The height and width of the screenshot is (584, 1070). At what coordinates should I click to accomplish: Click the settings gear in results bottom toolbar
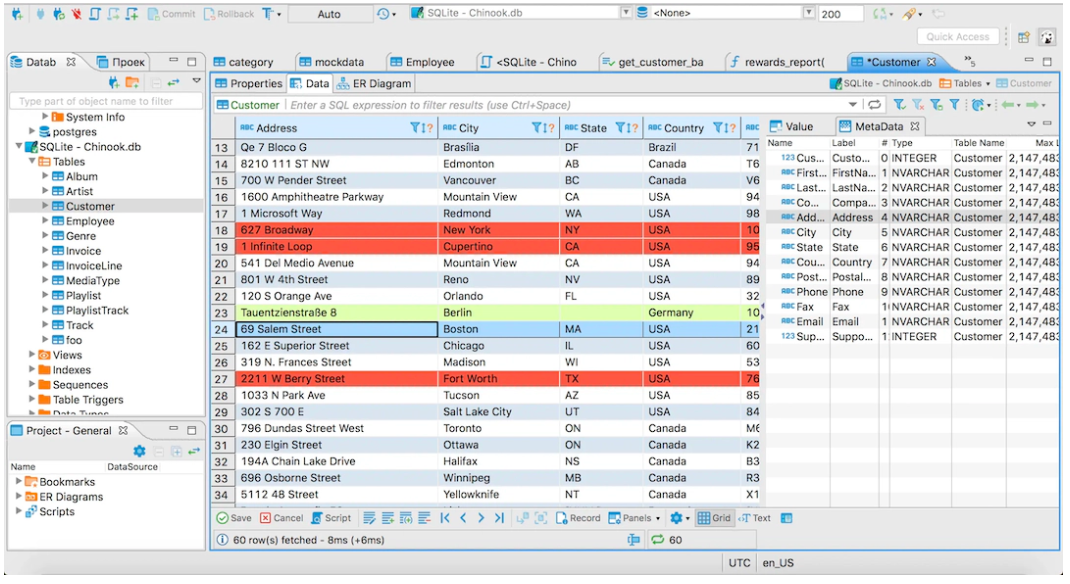point(676,519)
